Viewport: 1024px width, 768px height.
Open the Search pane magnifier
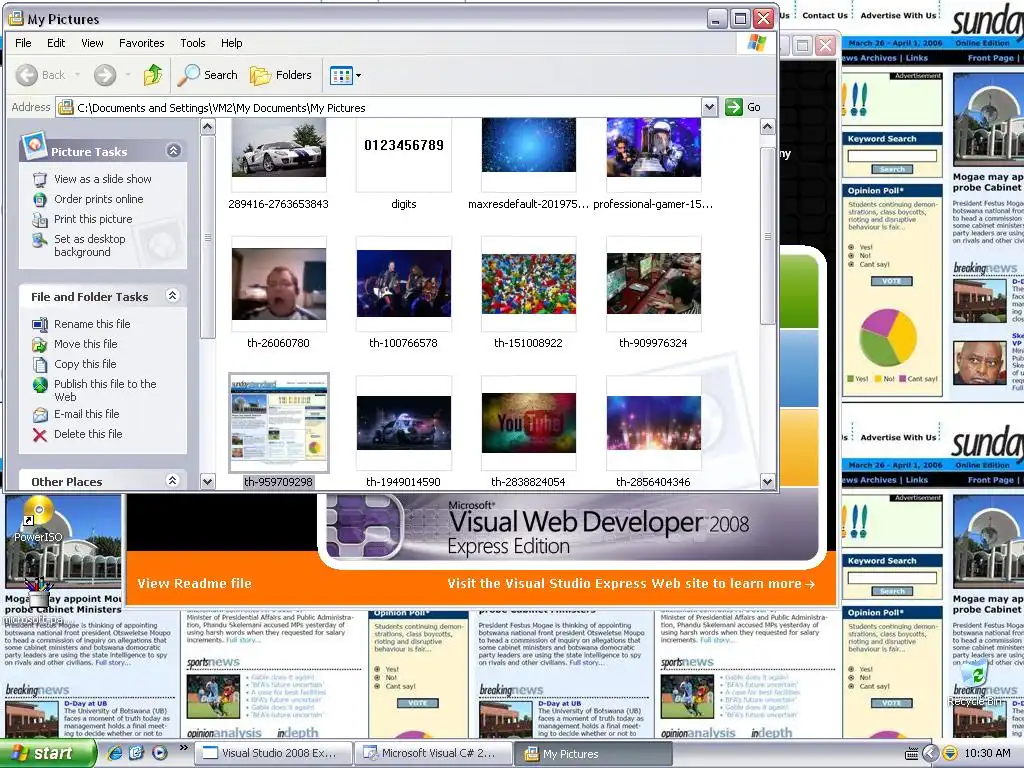pos(189,75)
